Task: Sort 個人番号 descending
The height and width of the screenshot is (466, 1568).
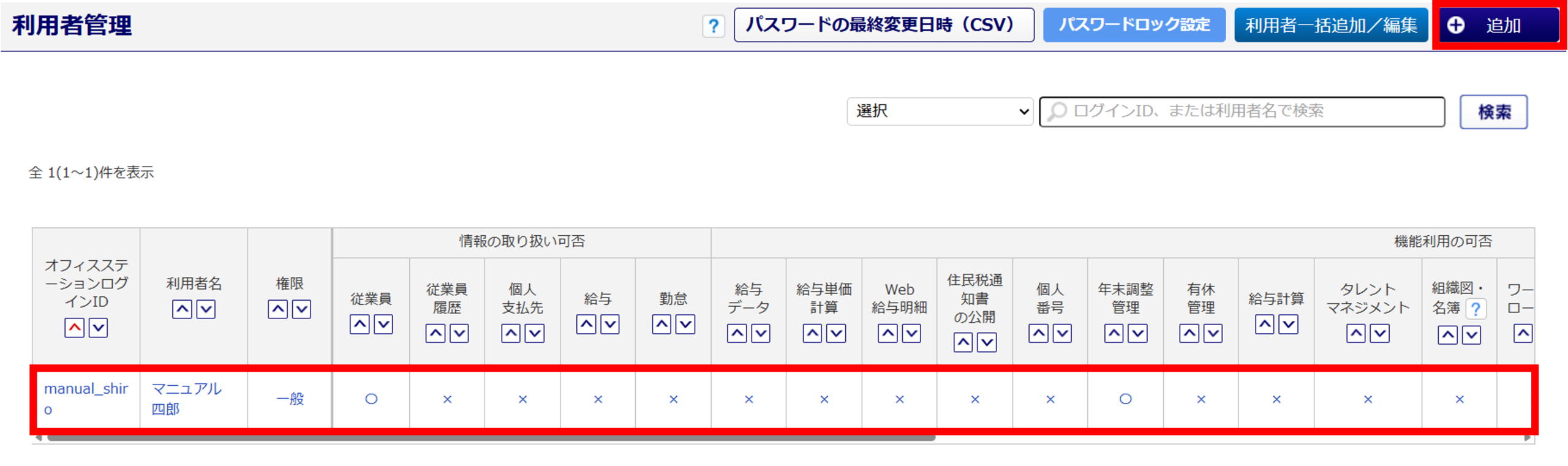Action: click(x=1063, y=333)
